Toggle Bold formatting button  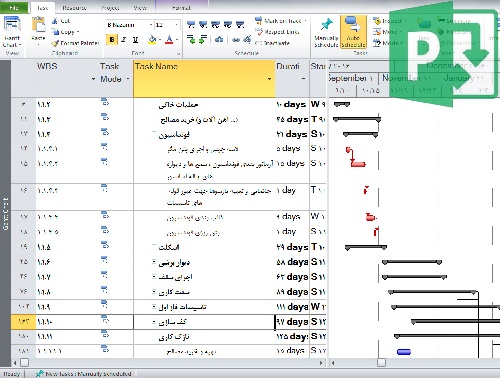[x=112, y=40]
